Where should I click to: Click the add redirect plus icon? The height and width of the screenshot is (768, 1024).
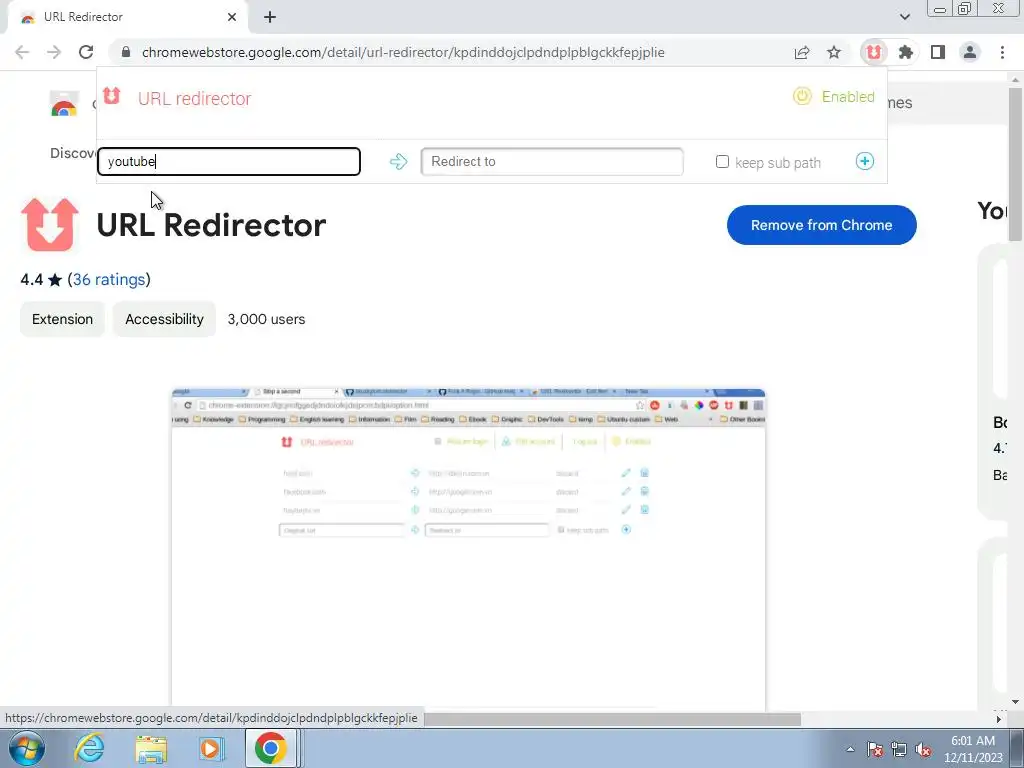pyautogui.click(x=865, y=161)
